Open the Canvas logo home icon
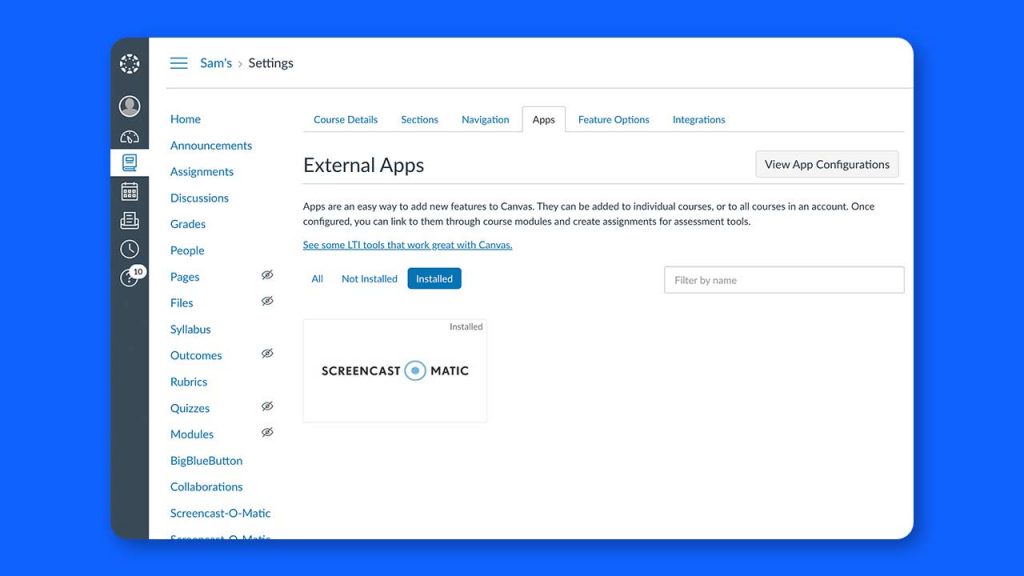Screen dimensions: 1024x576 (x=129, y=62)
